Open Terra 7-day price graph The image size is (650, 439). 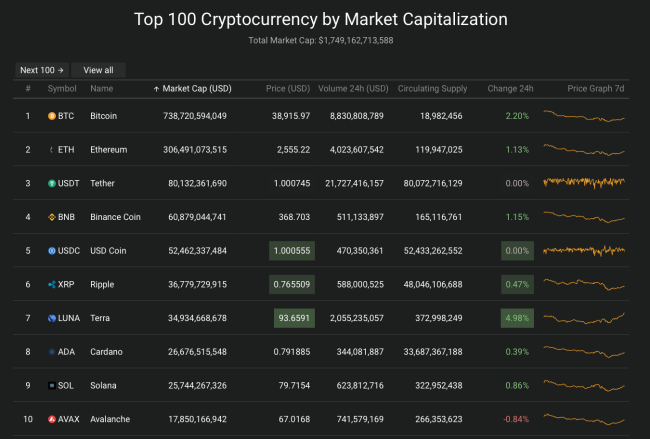tap(584, 318)
